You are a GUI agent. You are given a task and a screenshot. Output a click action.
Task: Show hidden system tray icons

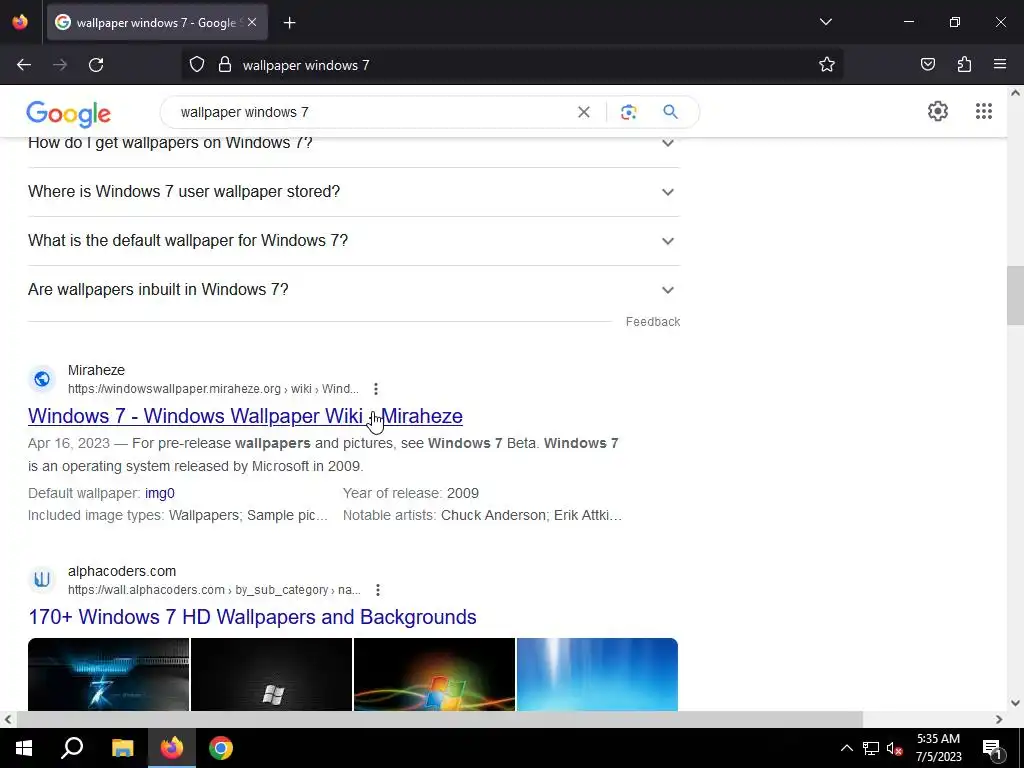pyautogui.click(x=846, y=748)
